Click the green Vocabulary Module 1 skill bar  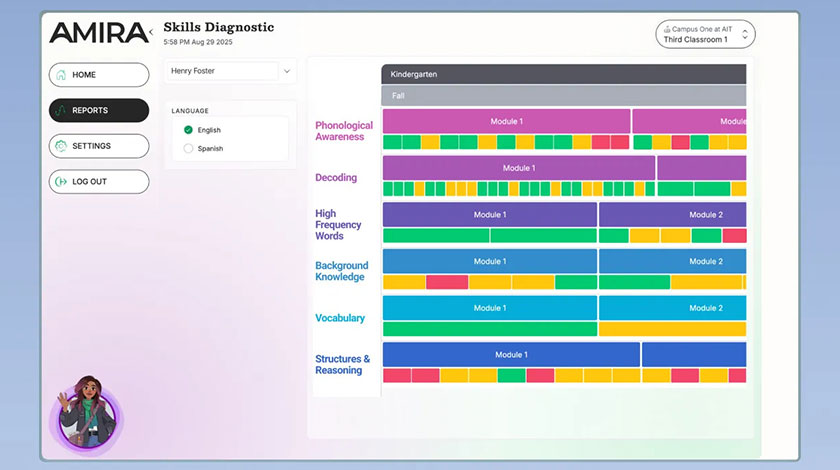coord(490,329)
